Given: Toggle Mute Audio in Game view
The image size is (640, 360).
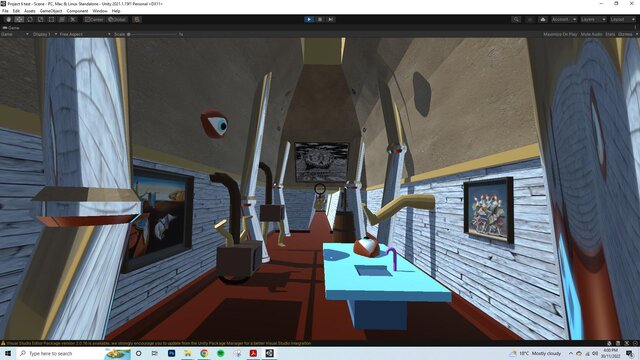Looking at the screenshot, I should 591,34.
